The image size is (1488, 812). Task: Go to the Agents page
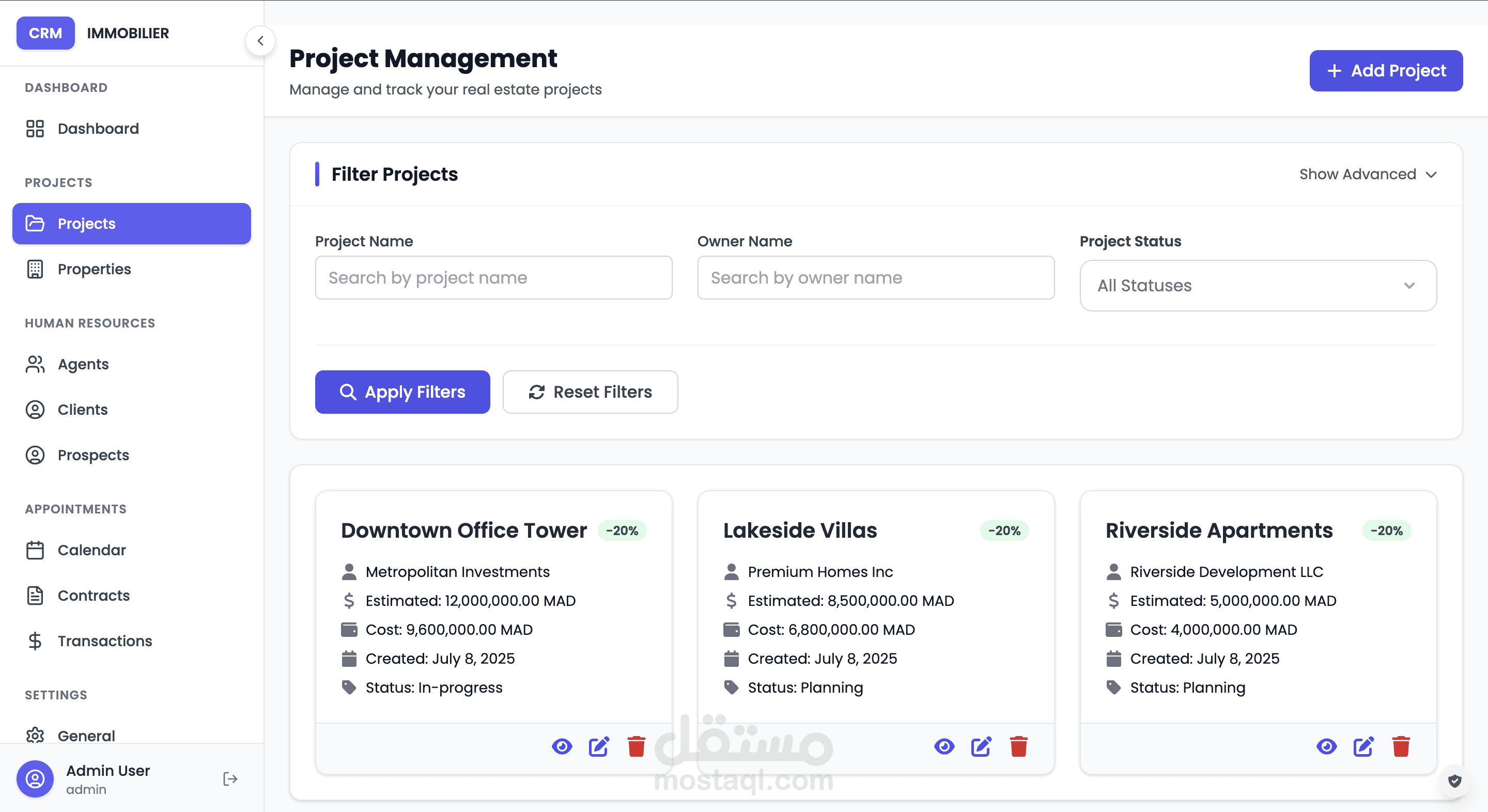tap(132, 364)
